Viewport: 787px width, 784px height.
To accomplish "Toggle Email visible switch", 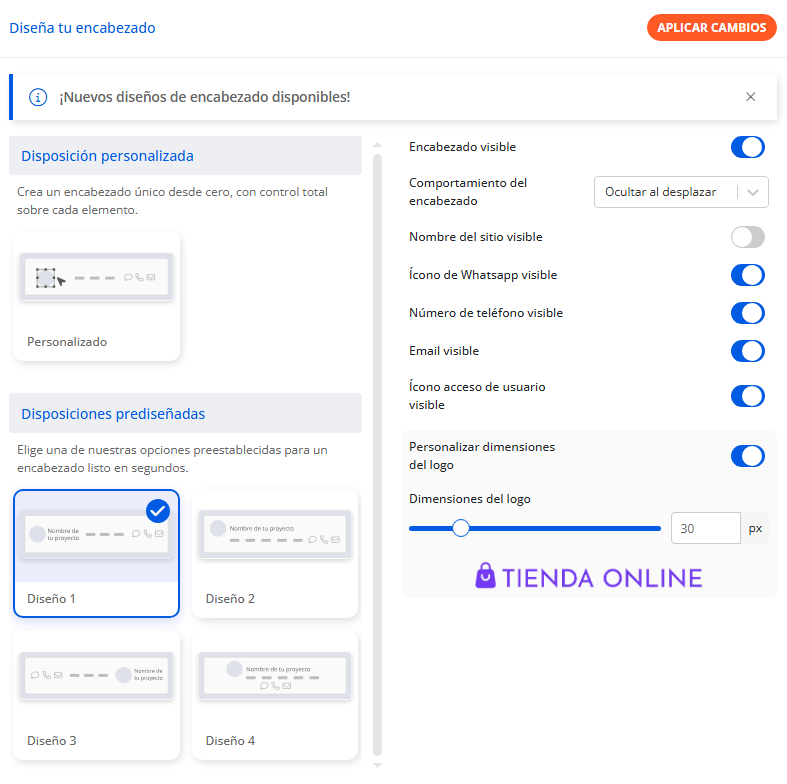I will pos(747,351).
